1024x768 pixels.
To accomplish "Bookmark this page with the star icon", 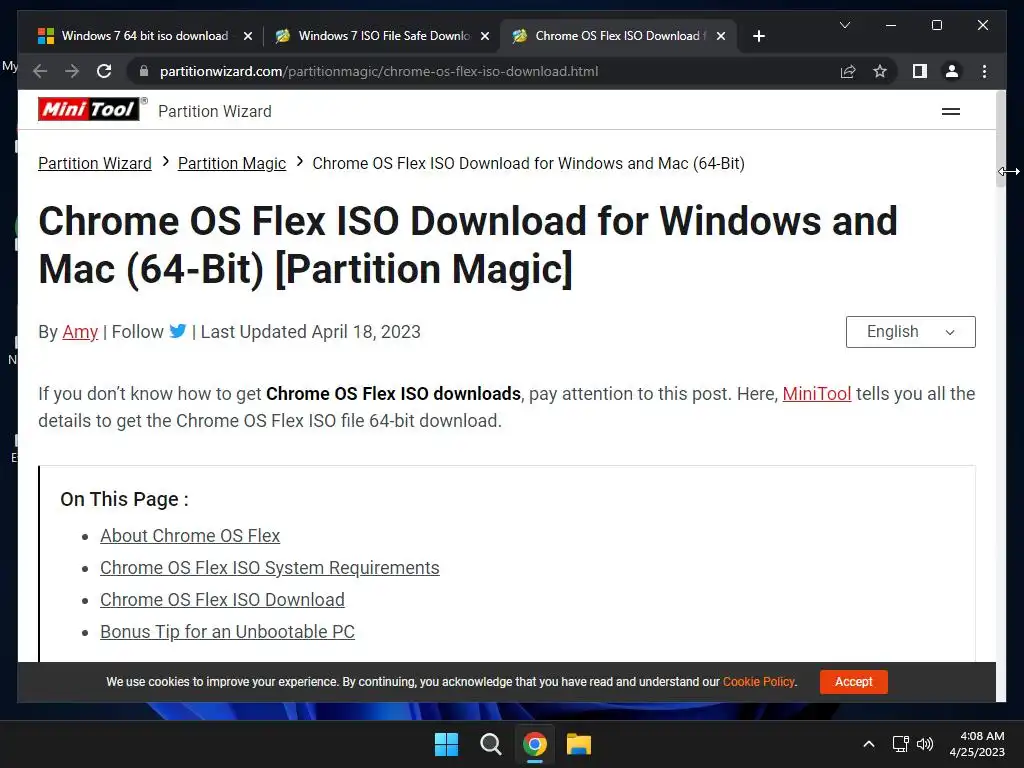I will point(880,71).
